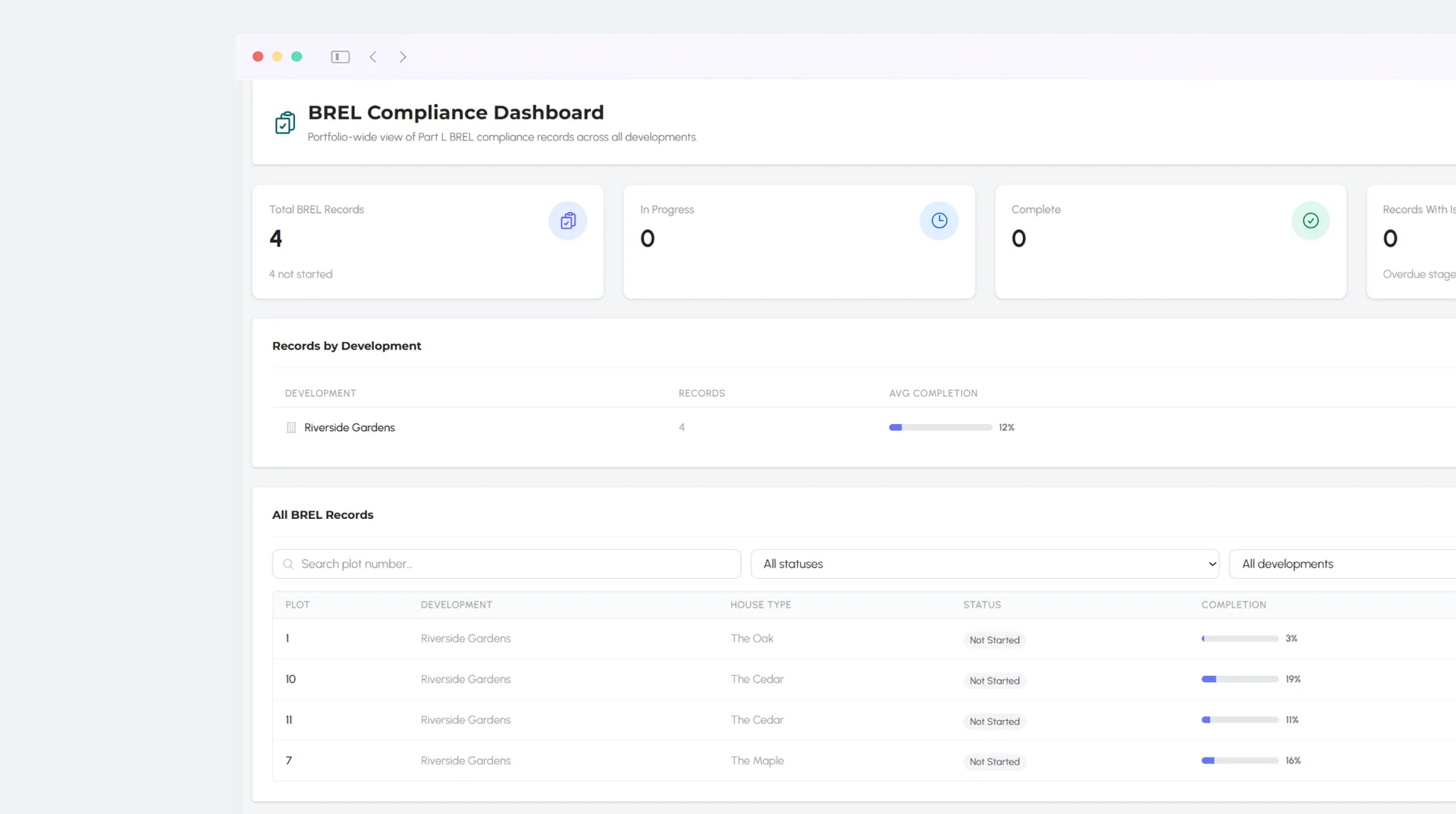1456x814 pixels.
Task: Click The Maple house type
Action: coord(757,761)
